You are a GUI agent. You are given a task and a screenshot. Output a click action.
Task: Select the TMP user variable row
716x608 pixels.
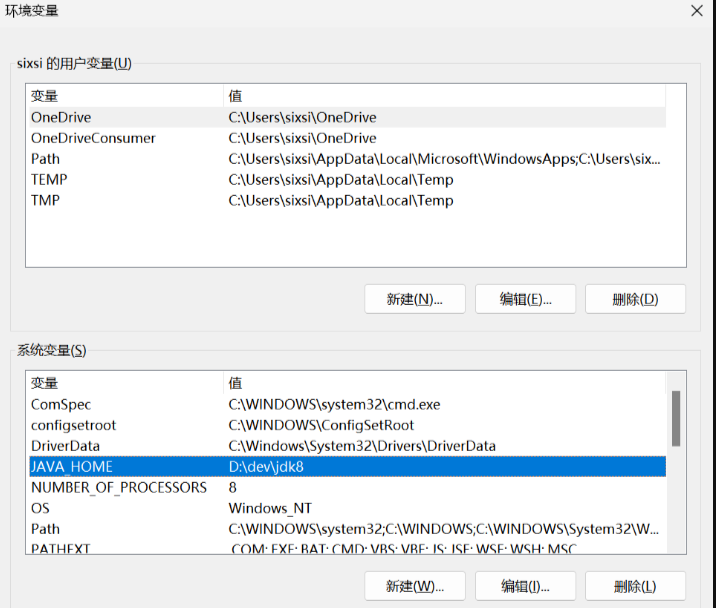46,201
